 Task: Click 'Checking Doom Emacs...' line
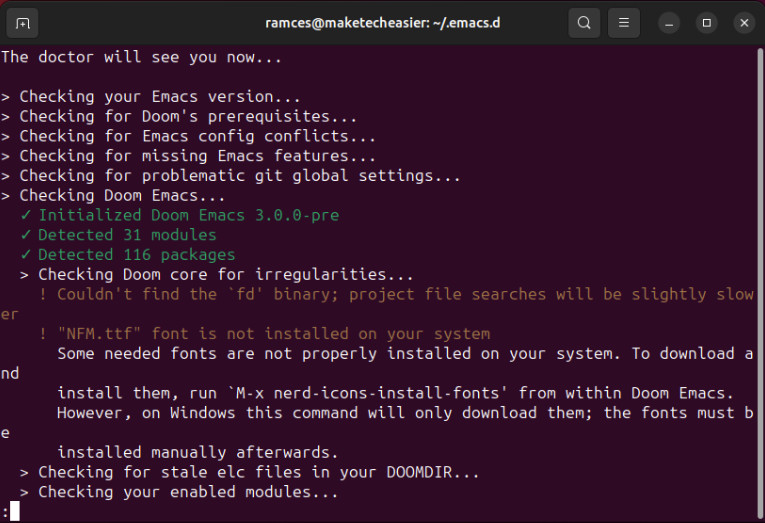[x=113, y=195]
